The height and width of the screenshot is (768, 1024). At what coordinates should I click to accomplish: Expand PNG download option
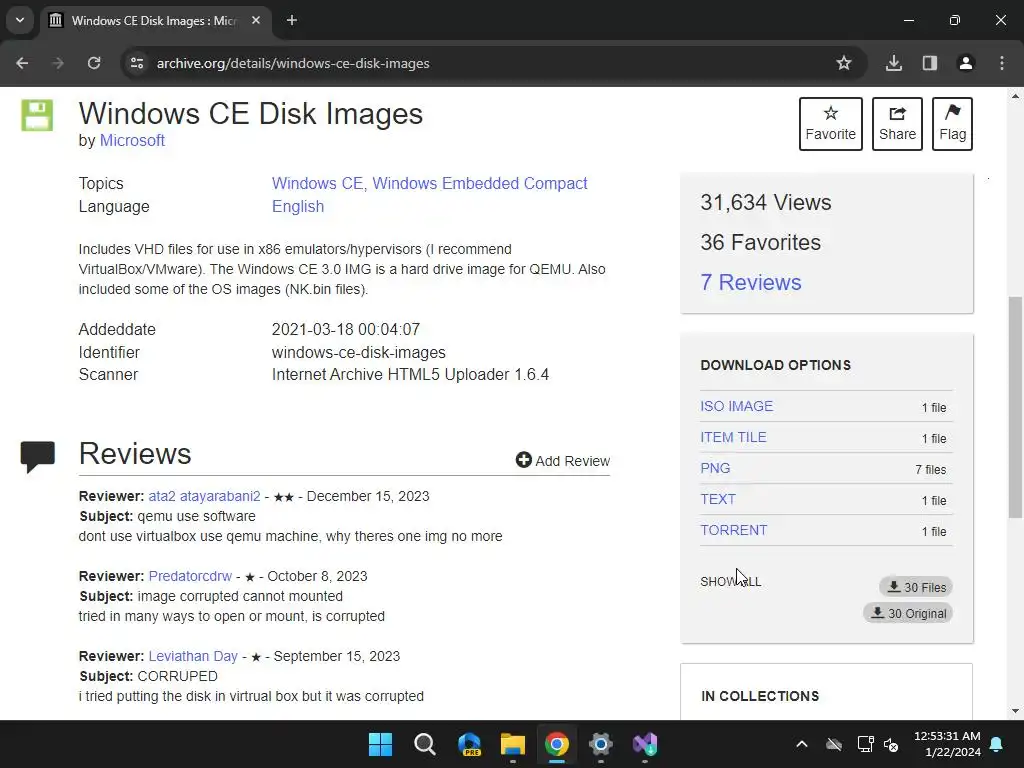click(715, 468)
